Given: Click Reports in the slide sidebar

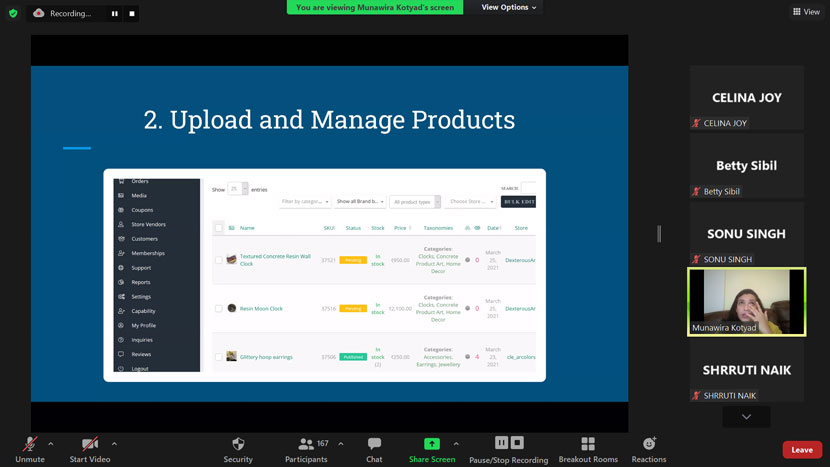Looking at the screenshot, I should pos(141,282).
